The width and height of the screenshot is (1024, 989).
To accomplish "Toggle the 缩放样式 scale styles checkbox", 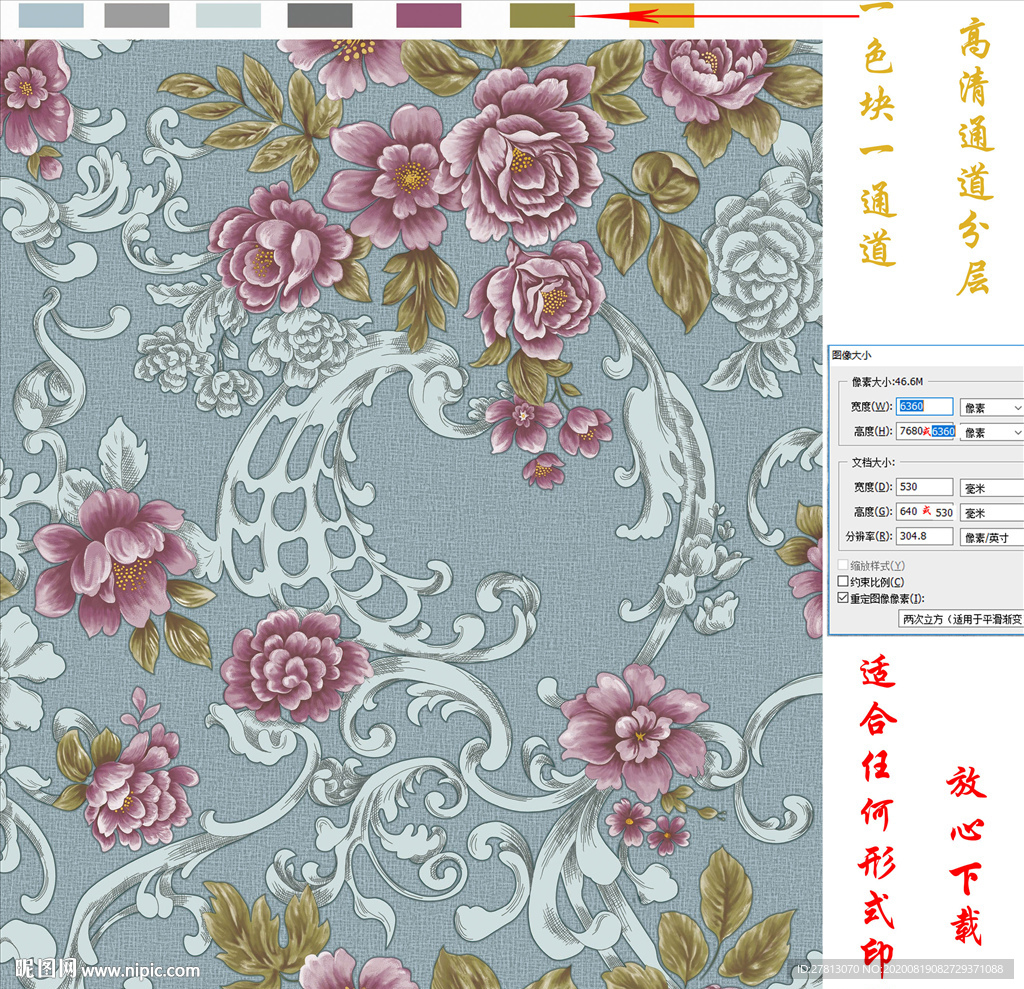I will (843, 566).
